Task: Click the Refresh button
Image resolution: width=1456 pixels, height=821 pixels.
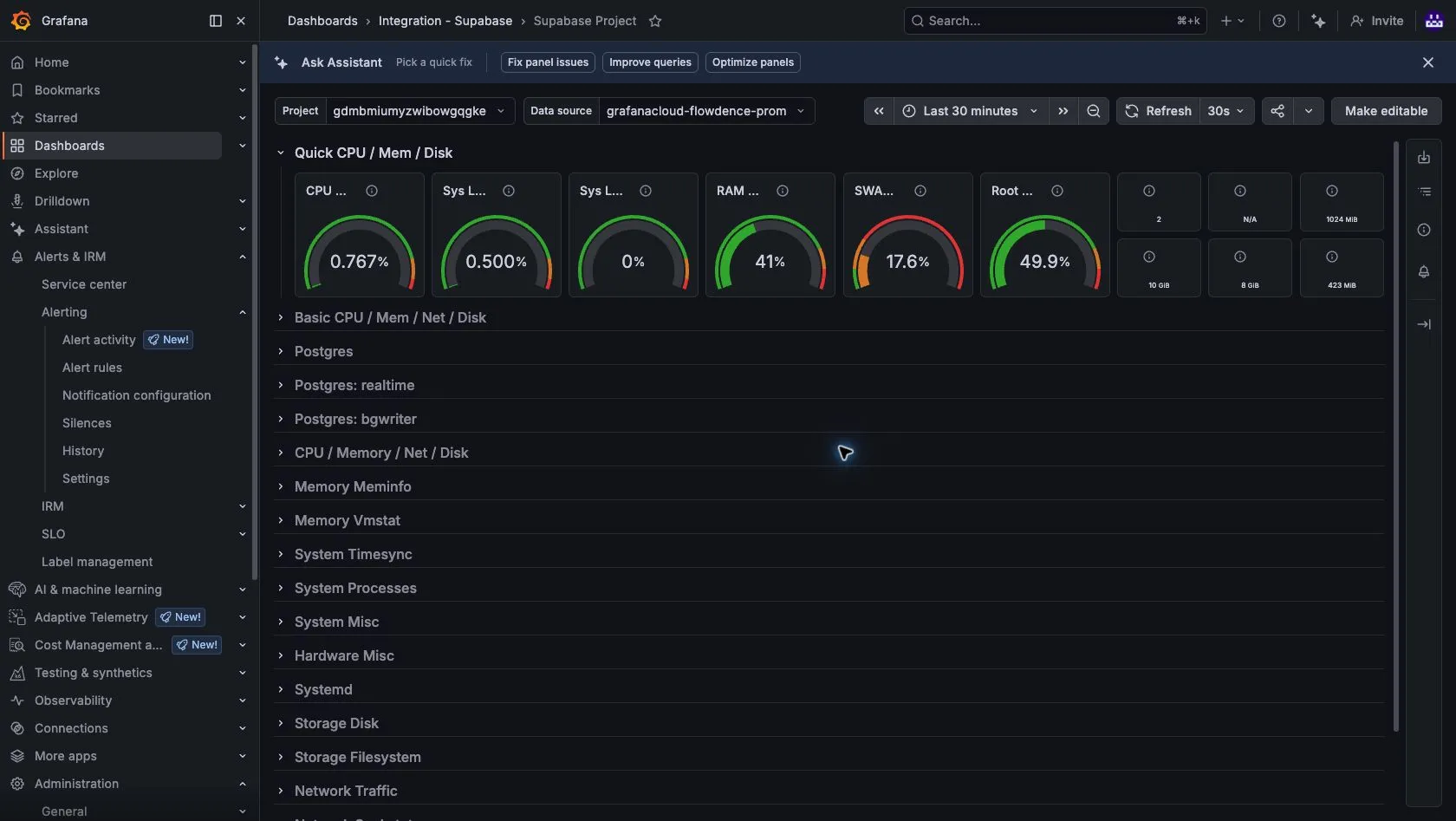Action: click(x=1158, y=111)
